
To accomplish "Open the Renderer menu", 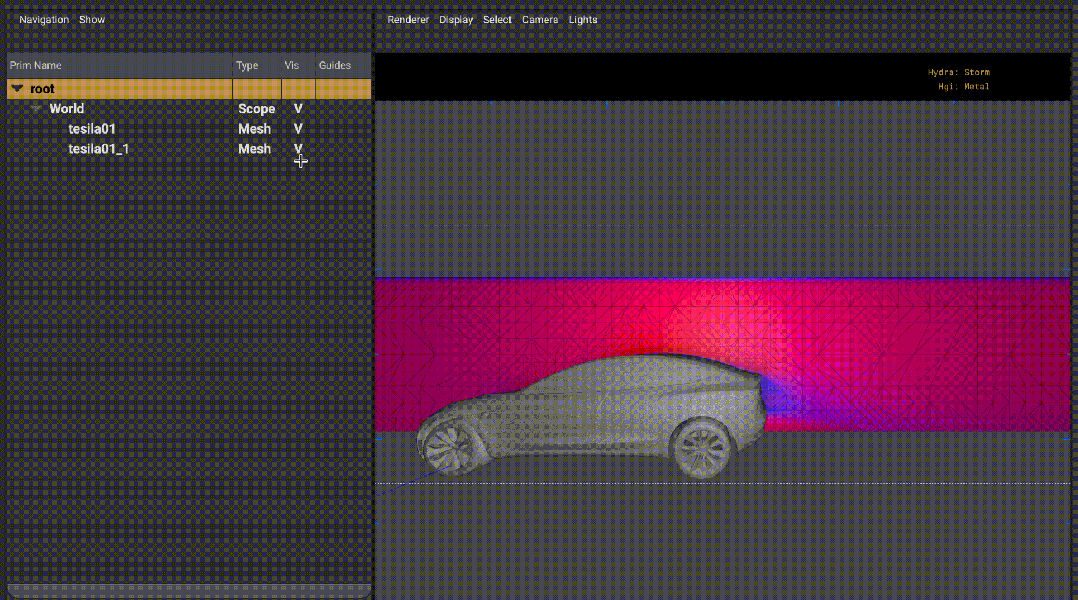I will coord(408,20).
